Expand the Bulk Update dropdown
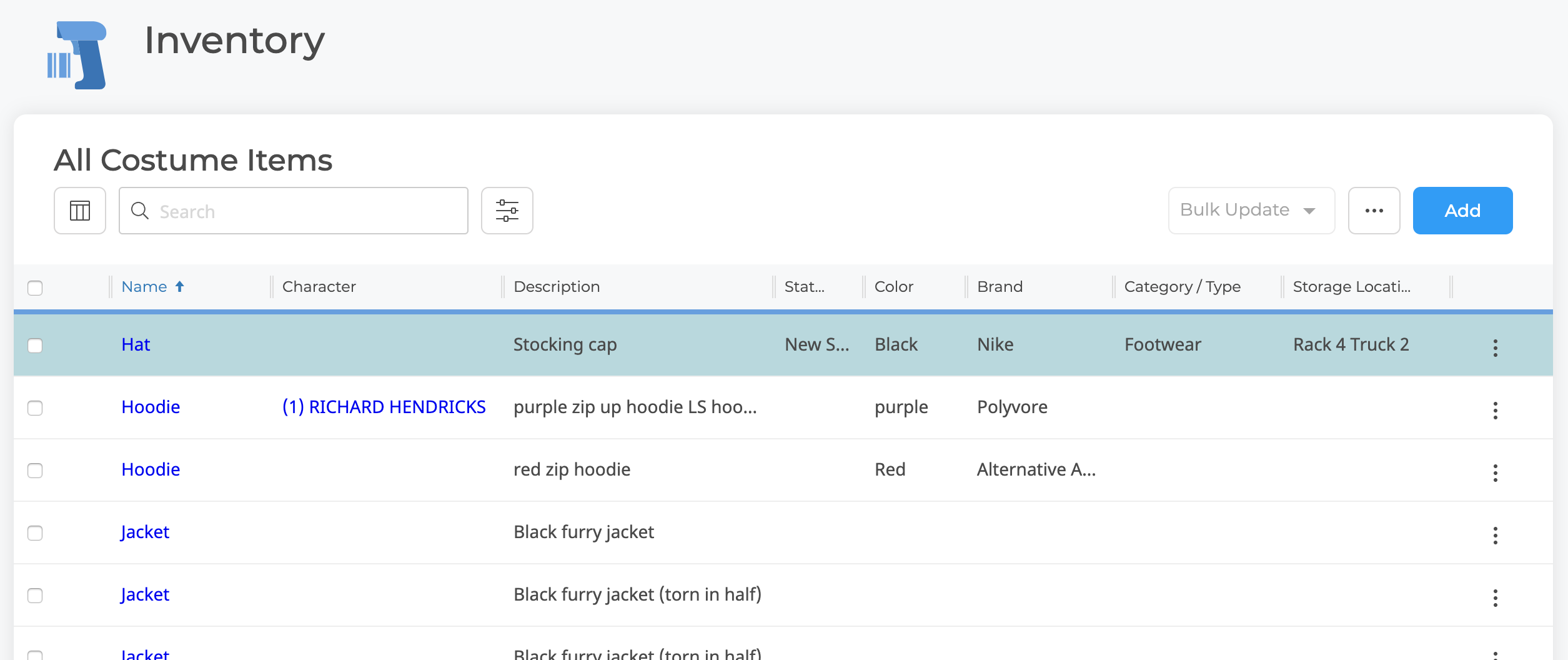 1251,211
